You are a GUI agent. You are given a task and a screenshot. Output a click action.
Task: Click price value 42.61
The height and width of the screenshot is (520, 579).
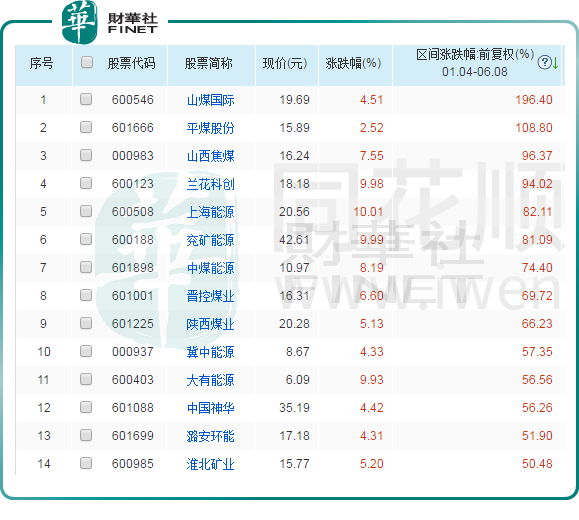294,240
